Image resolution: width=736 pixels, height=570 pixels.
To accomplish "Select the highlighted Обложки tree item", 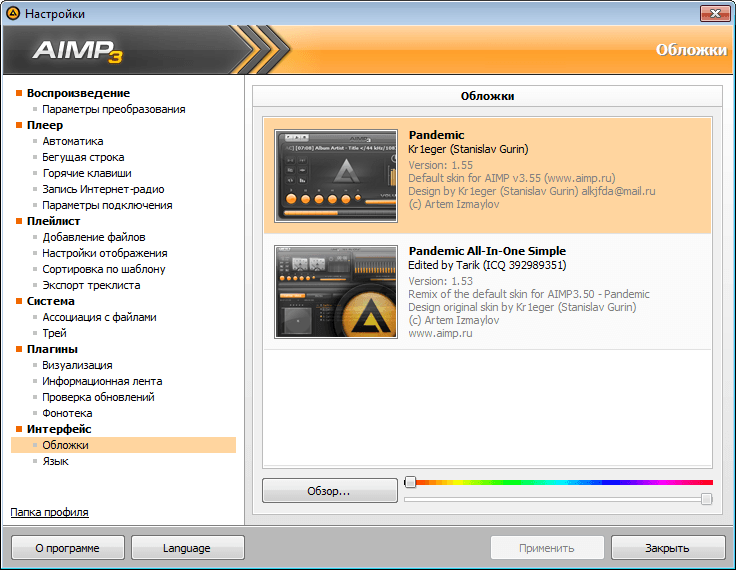I will [x=123, y=445].
